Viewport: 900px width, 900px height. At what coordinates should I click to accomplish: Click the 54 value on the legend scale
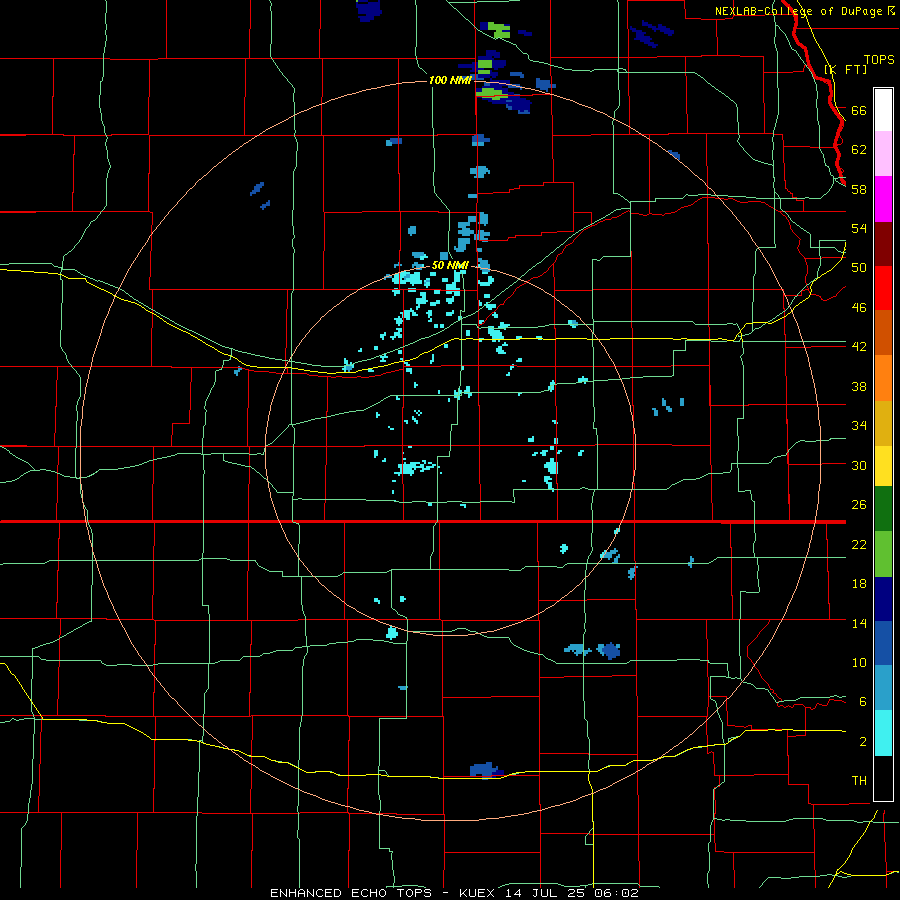(859, 228)
